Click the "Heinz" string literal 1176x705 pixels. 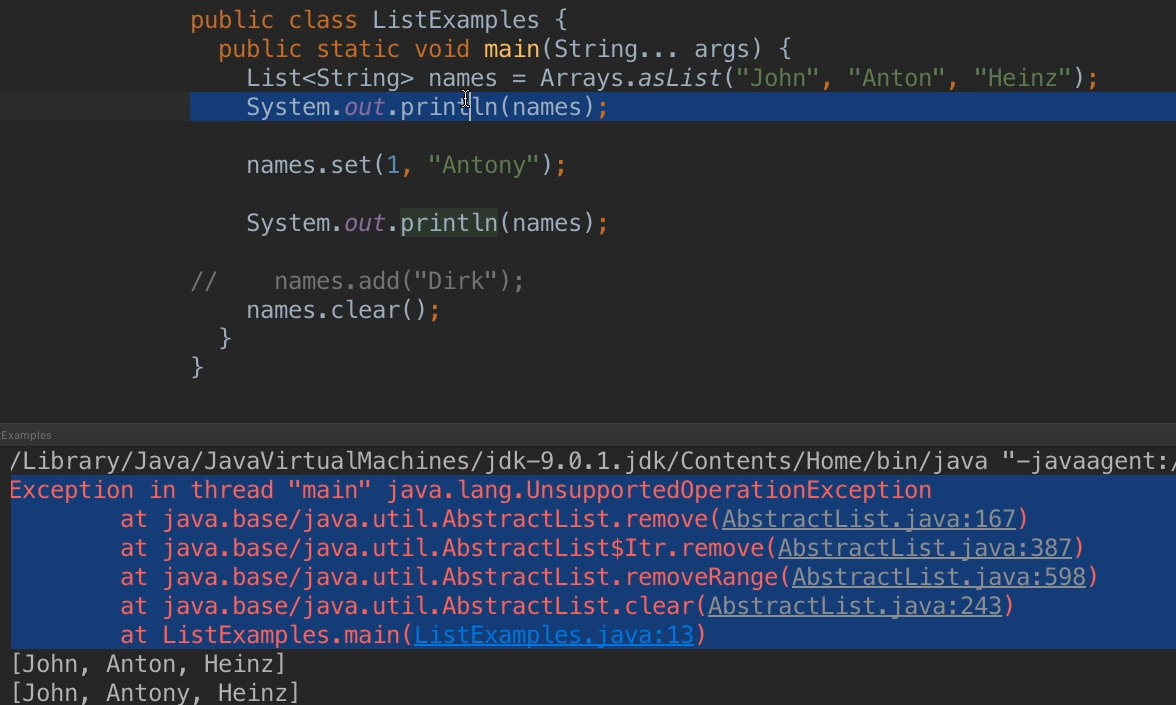coord(1023,78)
